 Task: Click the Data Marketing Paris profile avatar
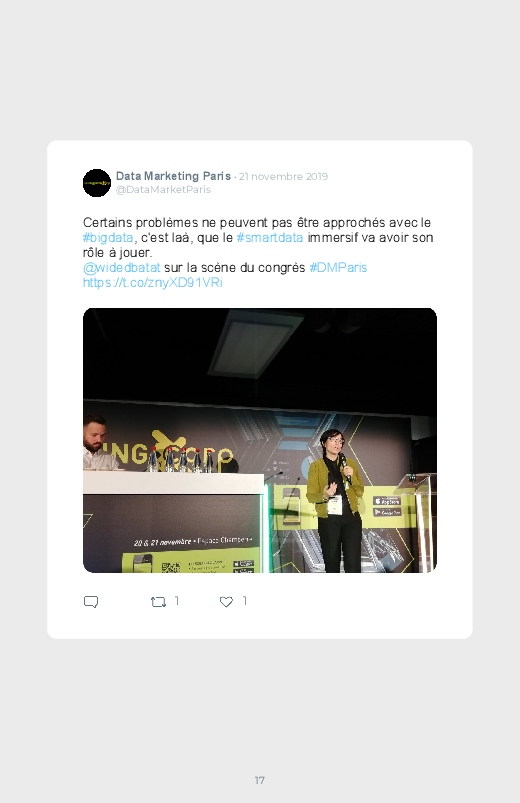97,183
